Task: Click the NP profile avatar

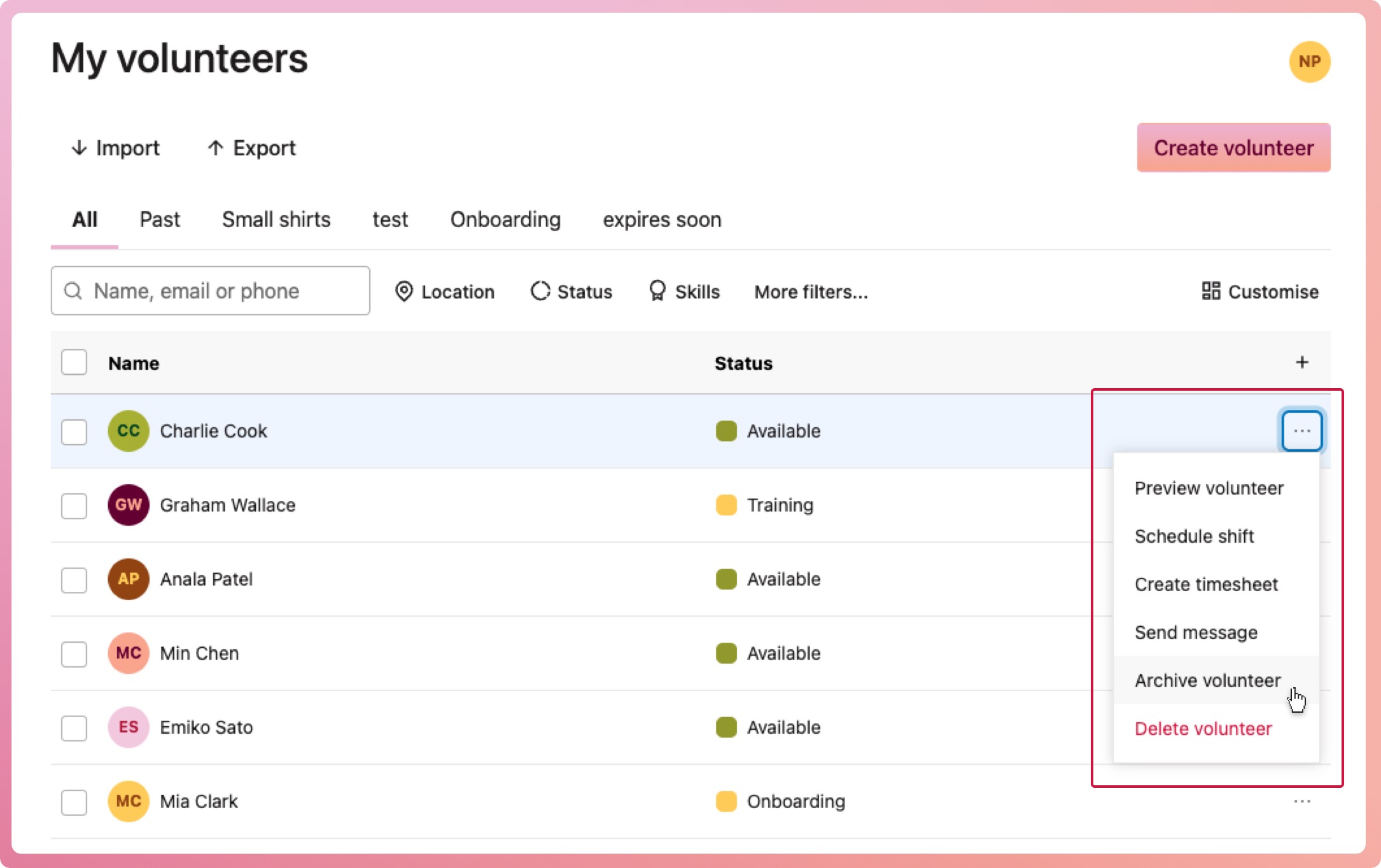Action: 1309,62
